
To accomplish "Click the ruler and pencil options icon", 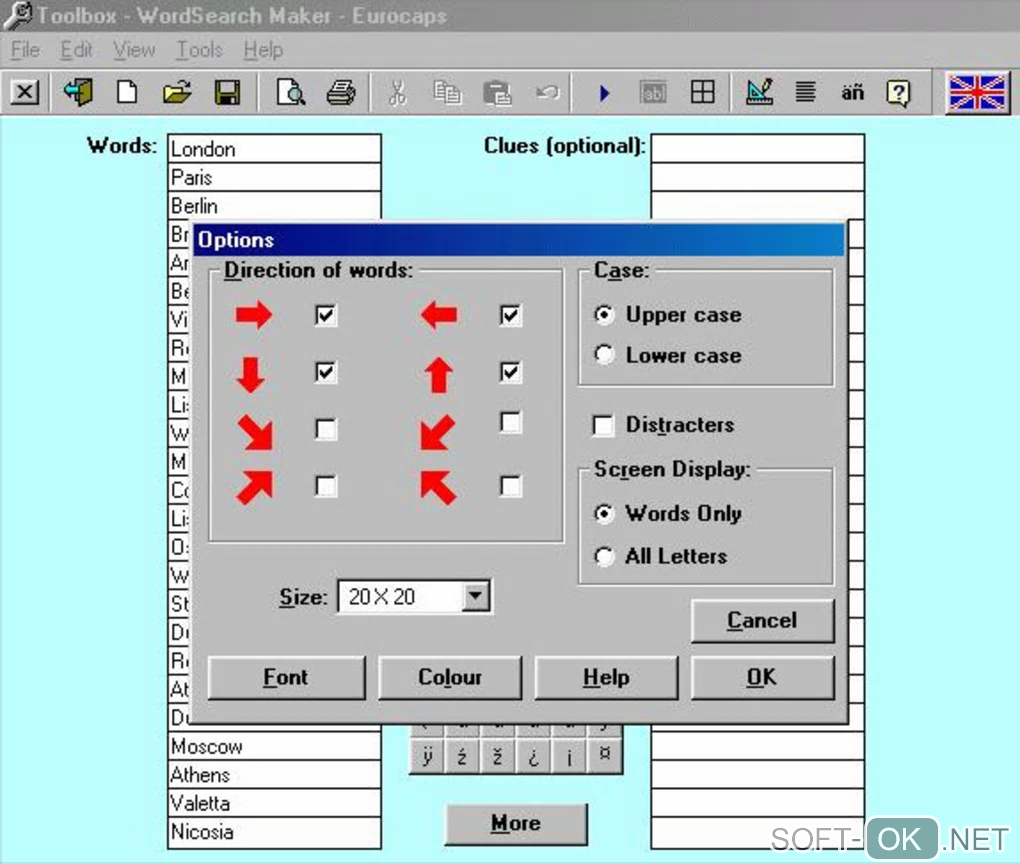I will (759, 92).
